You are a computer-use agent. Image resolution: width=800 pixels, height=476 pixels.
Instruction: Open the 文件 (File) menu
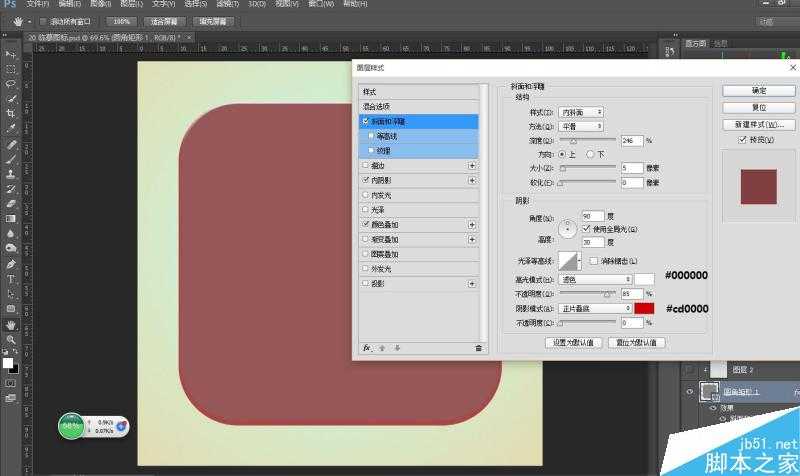[x=37, y=4]
